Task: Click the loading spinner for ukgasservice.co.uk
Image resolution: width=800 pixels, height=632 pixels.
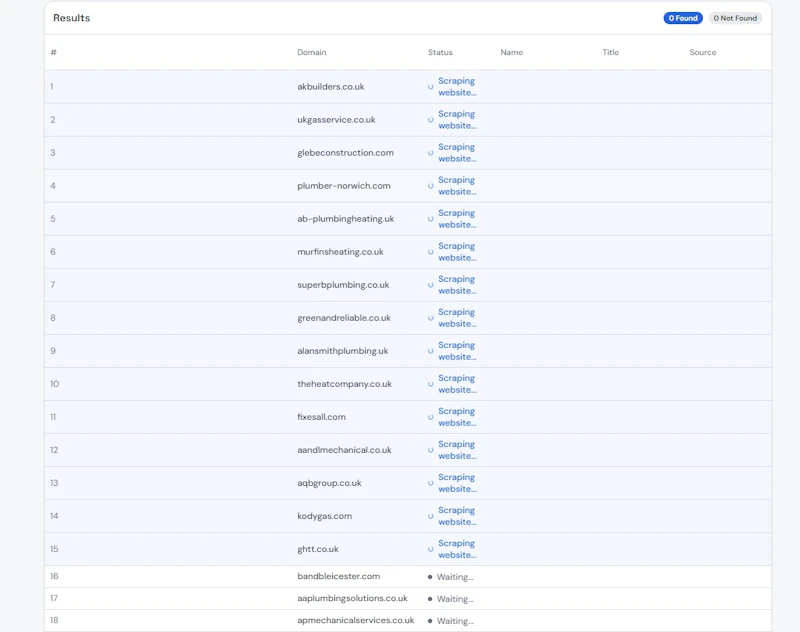Action: 431,120
